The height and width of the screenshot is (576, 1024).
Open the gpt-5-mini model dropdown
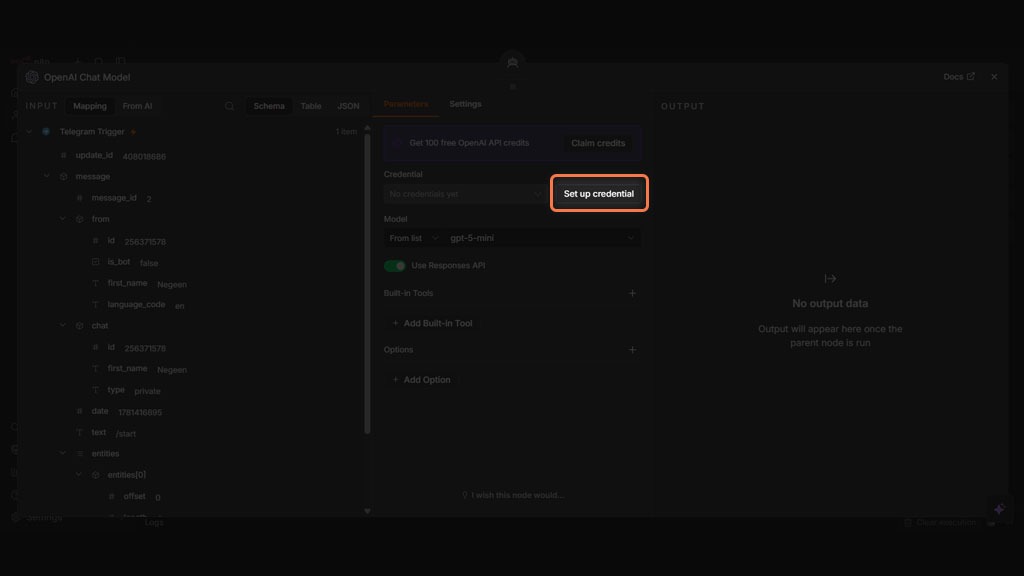(541, 238)
